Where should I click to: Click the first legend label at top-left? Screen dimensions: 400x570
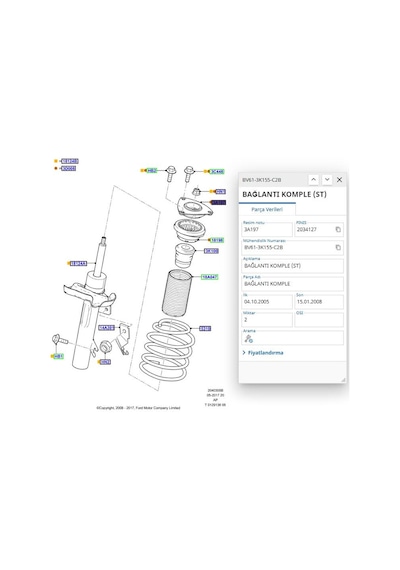[69, 161]
